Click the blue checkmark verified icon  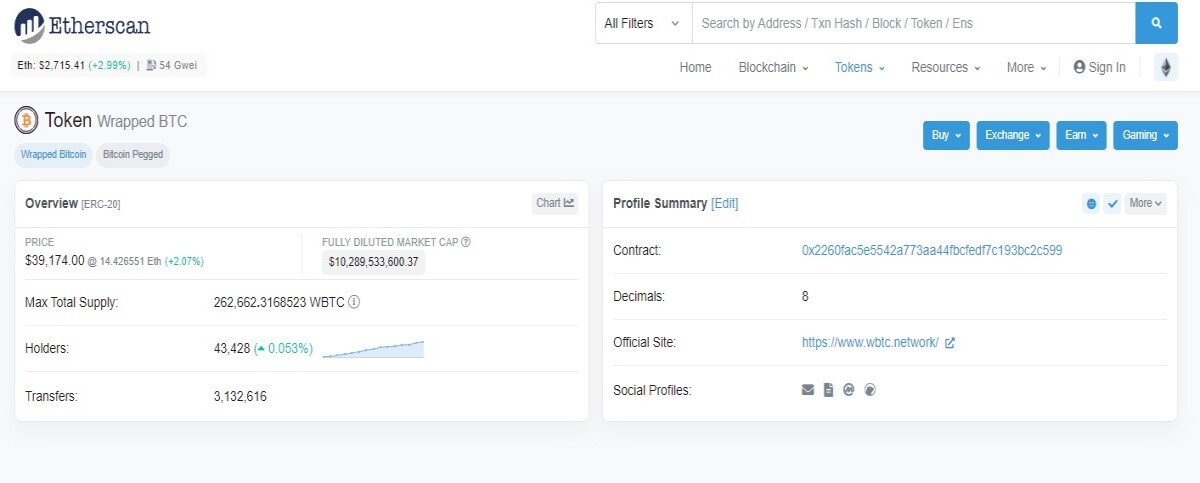tap(1112, 203)
